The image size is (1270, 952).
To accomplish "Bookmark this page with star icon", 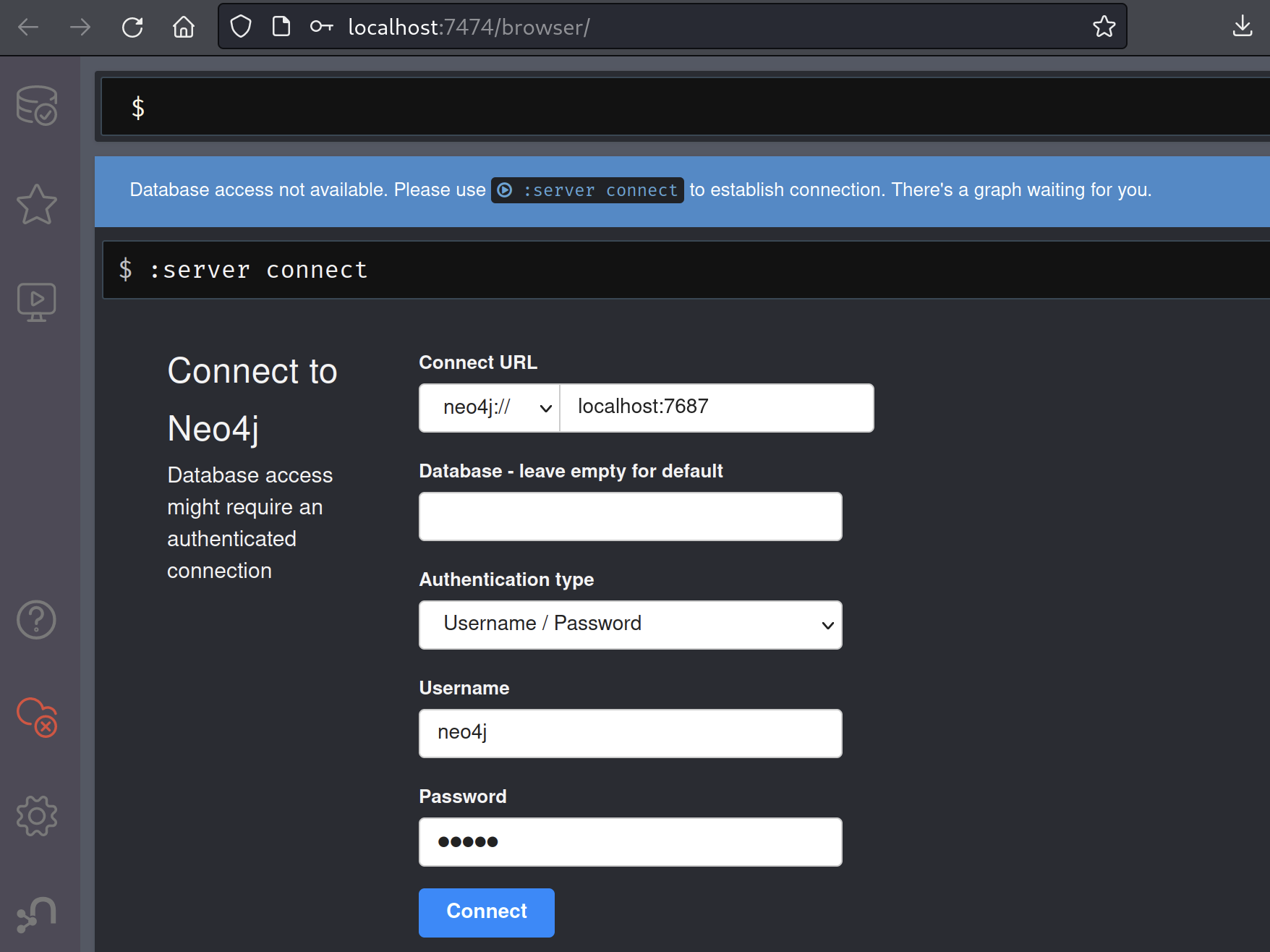I will (x=1104, y=27).
